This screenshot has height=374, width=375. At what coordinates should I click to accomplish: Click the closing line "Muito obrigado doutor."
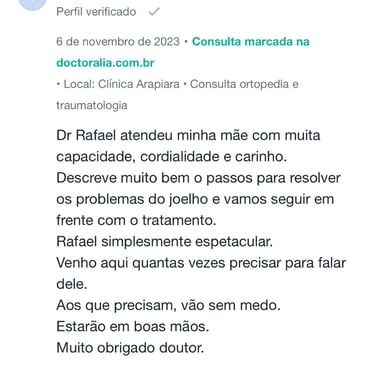[x=130, y=348]
